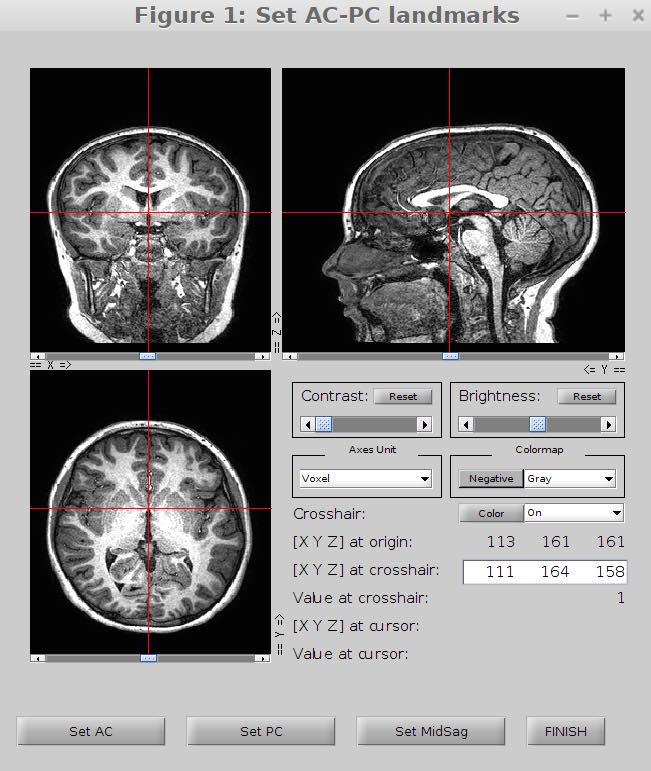The image size is (651, 771).
Task: Toggle the Negative colormap button
Action: point(490,479)
